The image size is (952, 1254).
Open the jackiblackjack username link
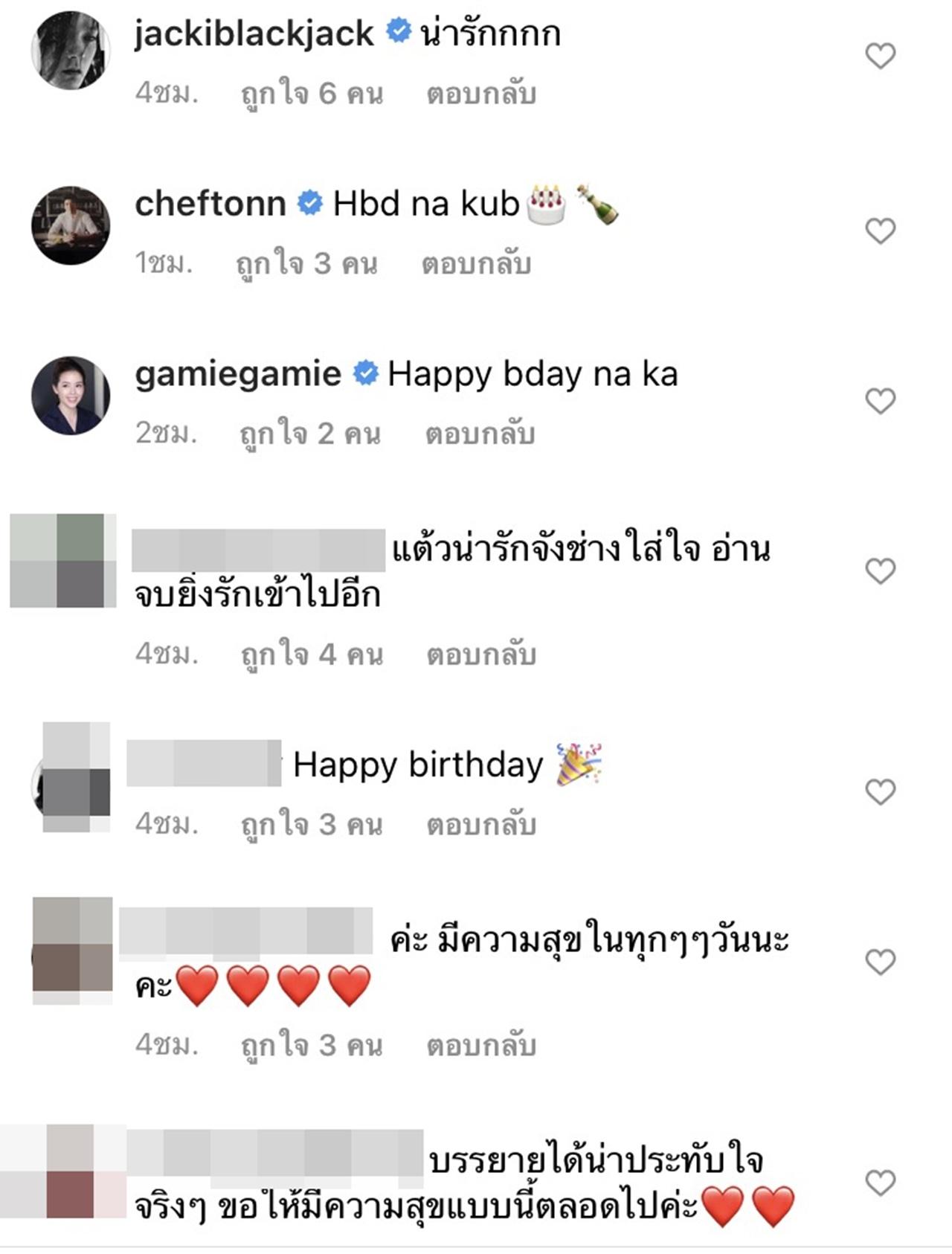[254, 34]
